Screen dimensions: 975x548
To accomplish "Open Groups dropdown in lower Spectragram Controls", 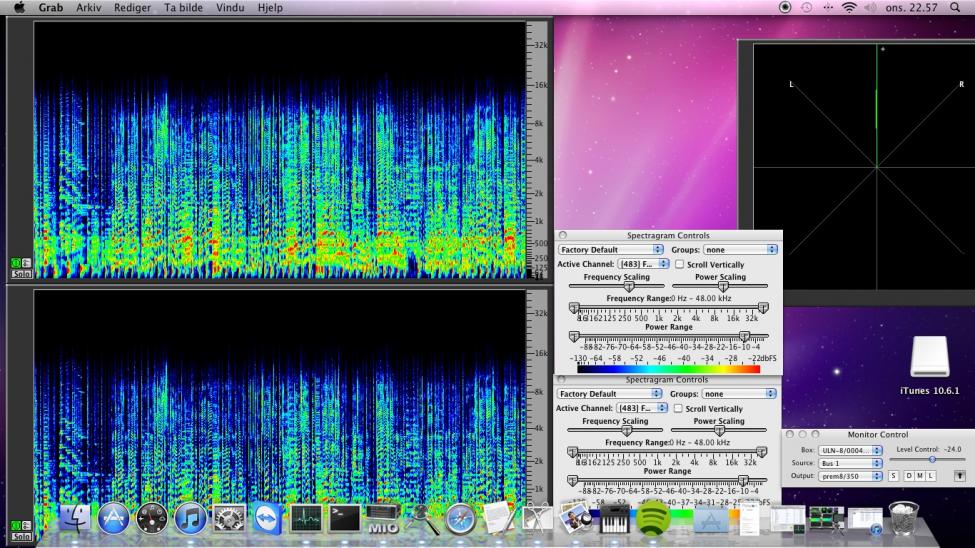I will point(739,394).
